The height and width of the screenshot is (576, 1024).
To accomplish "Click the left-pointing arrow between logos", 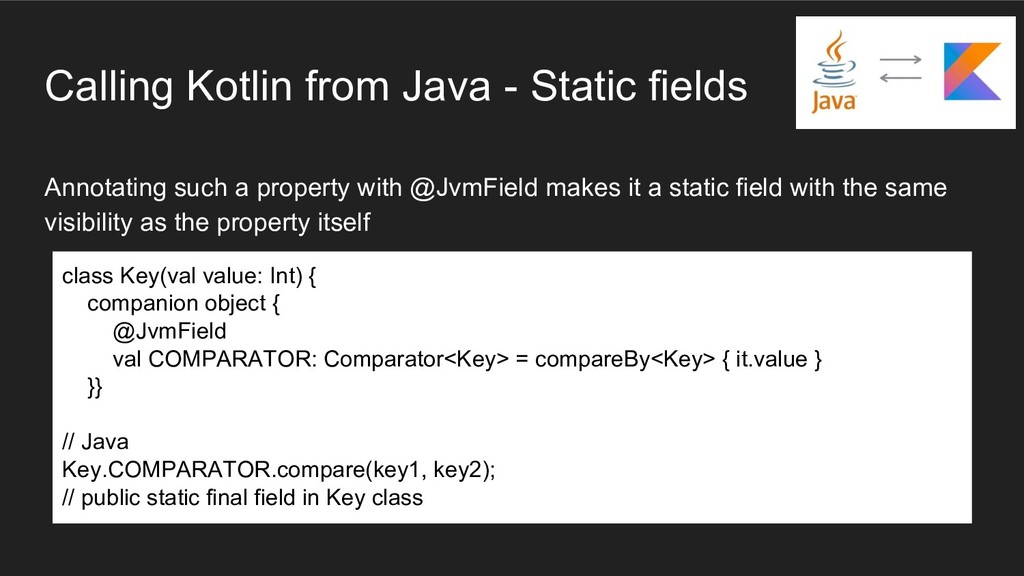I will pyautogui.click(x=900, y=83).
